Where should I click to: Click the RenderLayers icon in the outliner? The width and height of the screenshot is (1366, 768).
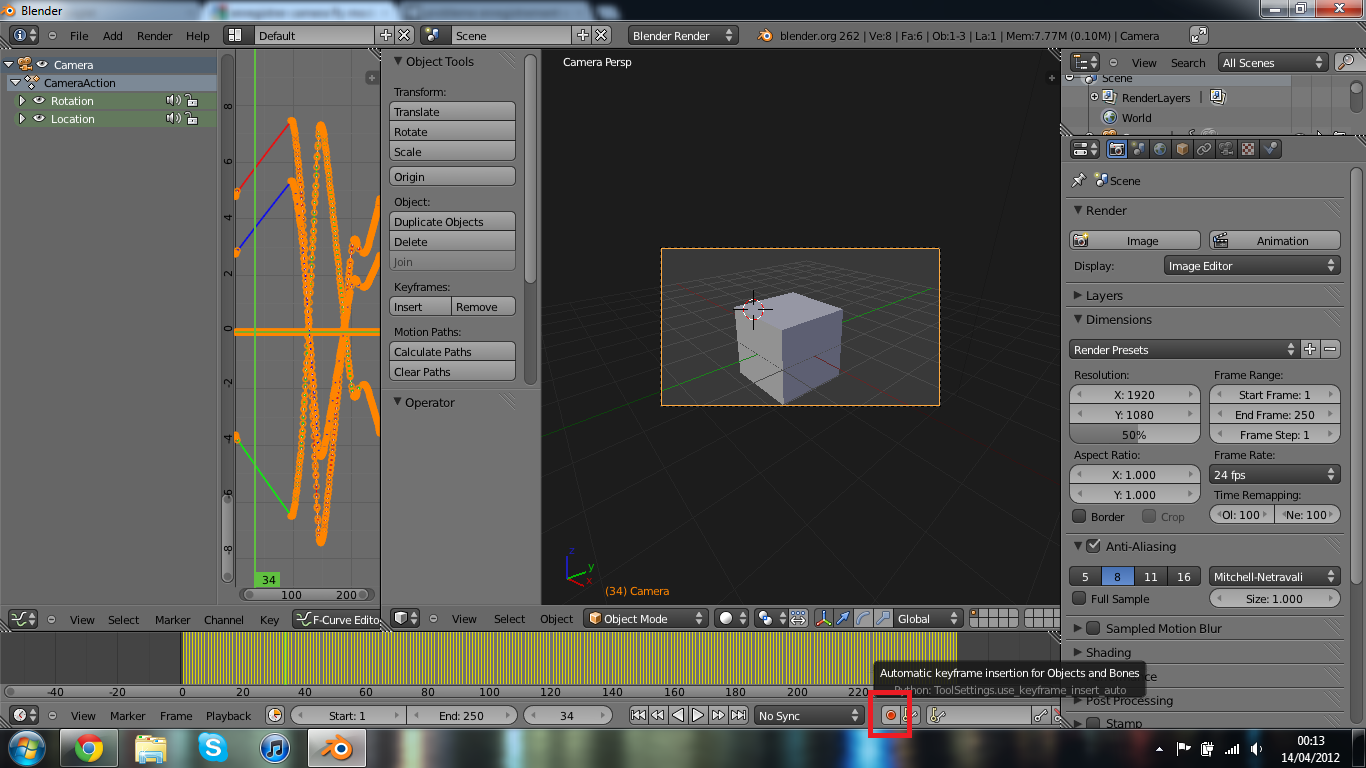click(1108, 97)
